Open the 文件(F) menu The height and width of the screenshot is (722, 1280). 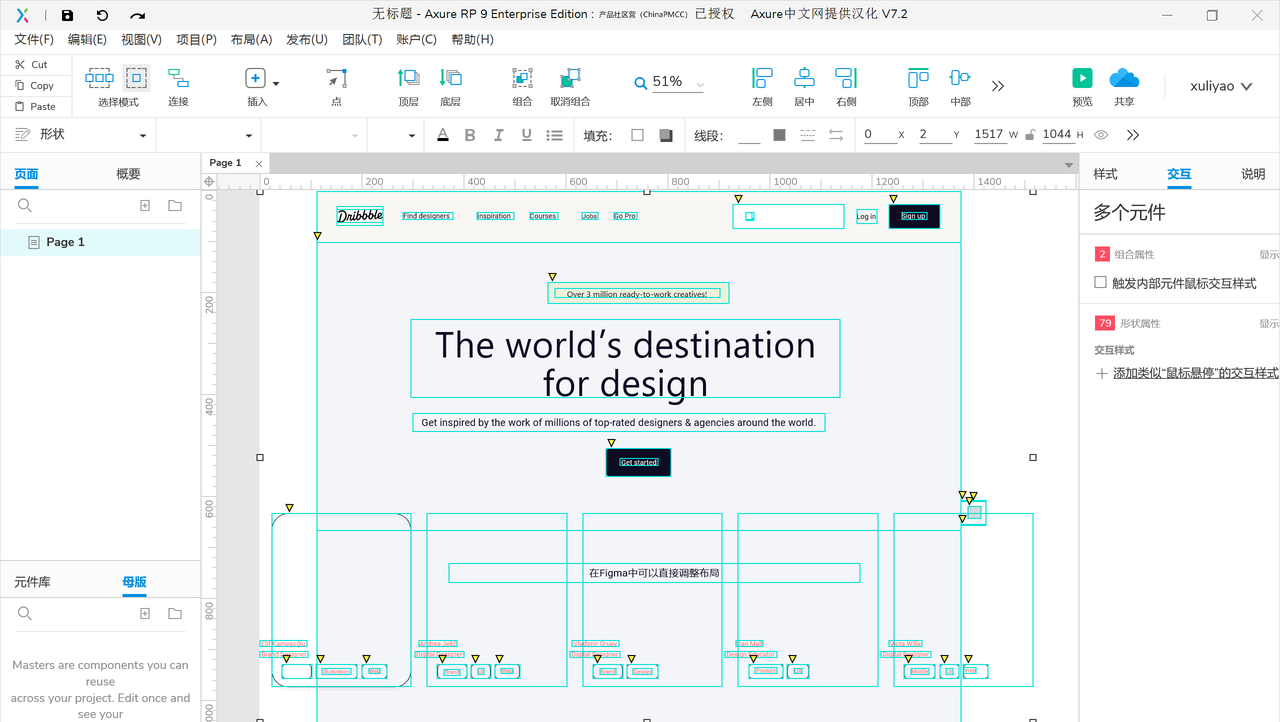(x=34, y=39)
